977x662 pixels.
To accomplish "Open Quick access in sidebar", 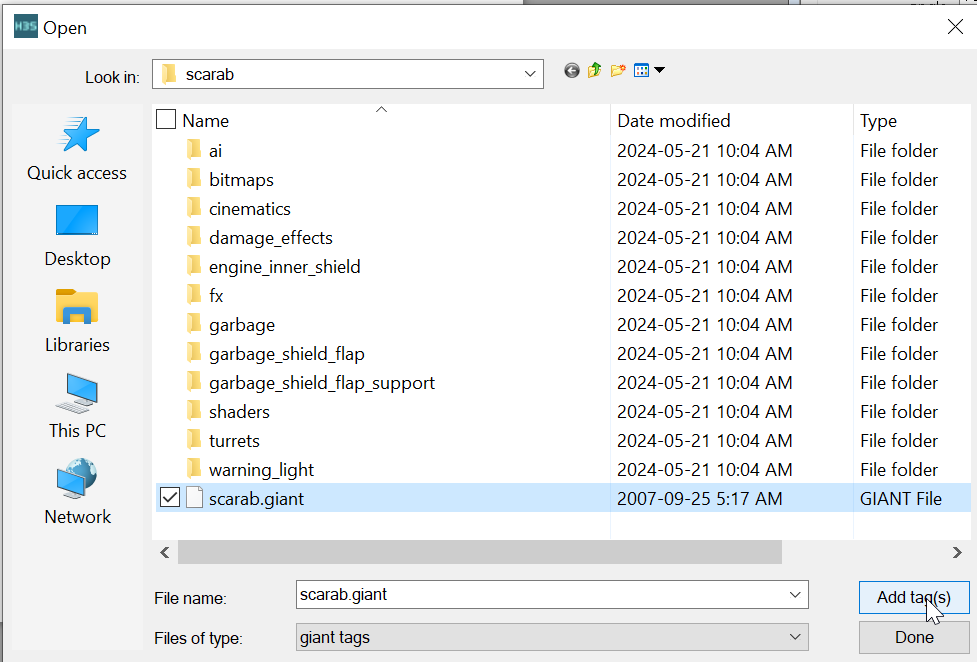I will click(x=77, y=148).
